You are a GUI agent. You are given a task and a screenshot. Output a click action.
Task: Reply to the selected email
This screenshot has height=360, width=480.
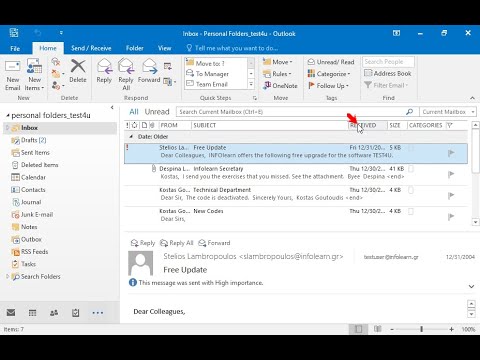pyautogui.click(x=104, y=71)
